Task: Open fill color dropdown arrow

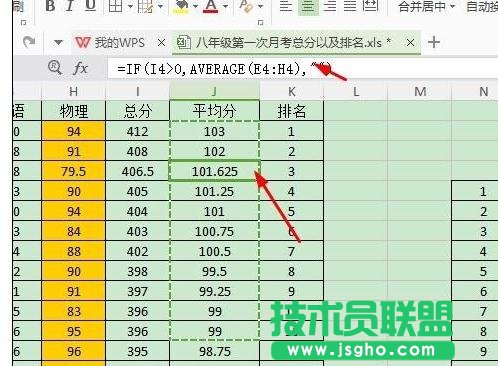Action: point(195,6)
